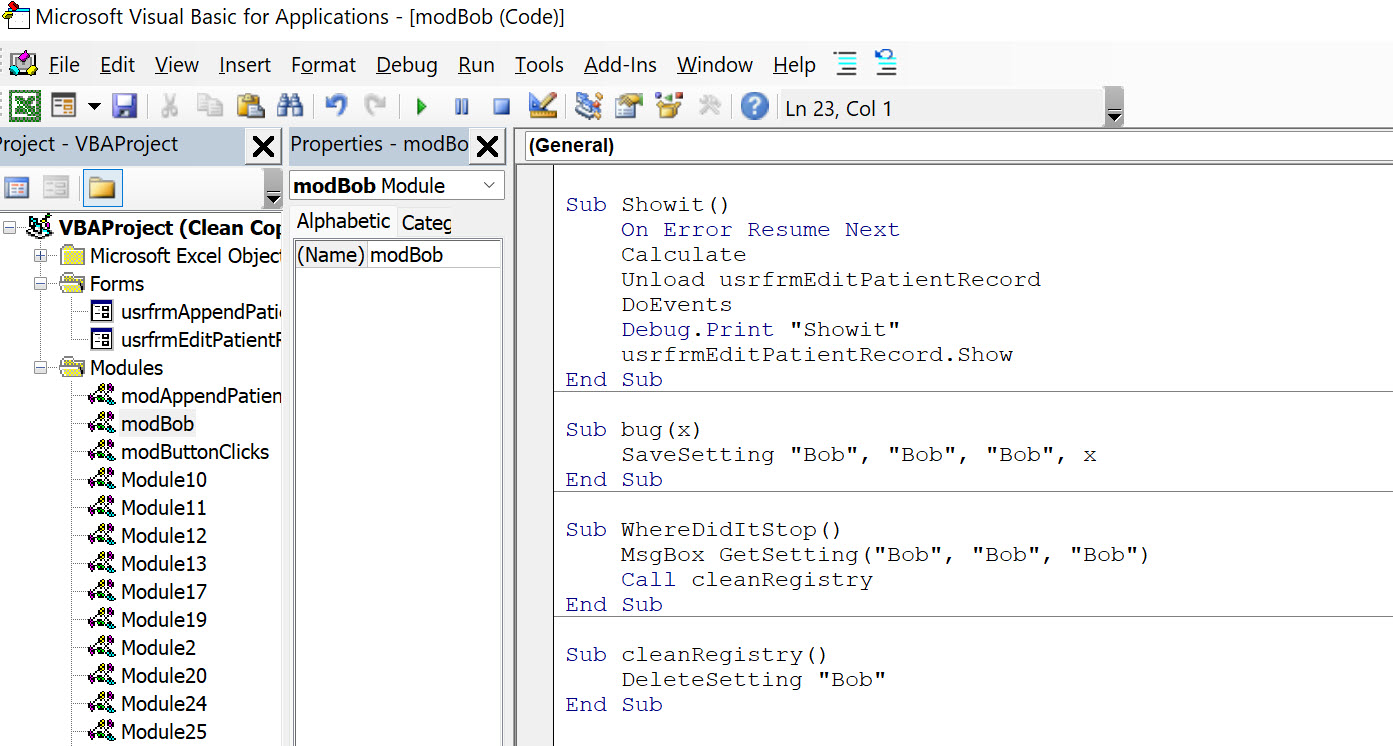Click the Toolbox wrench icon
Screen dimensions: 1393x746
point(709,106)
